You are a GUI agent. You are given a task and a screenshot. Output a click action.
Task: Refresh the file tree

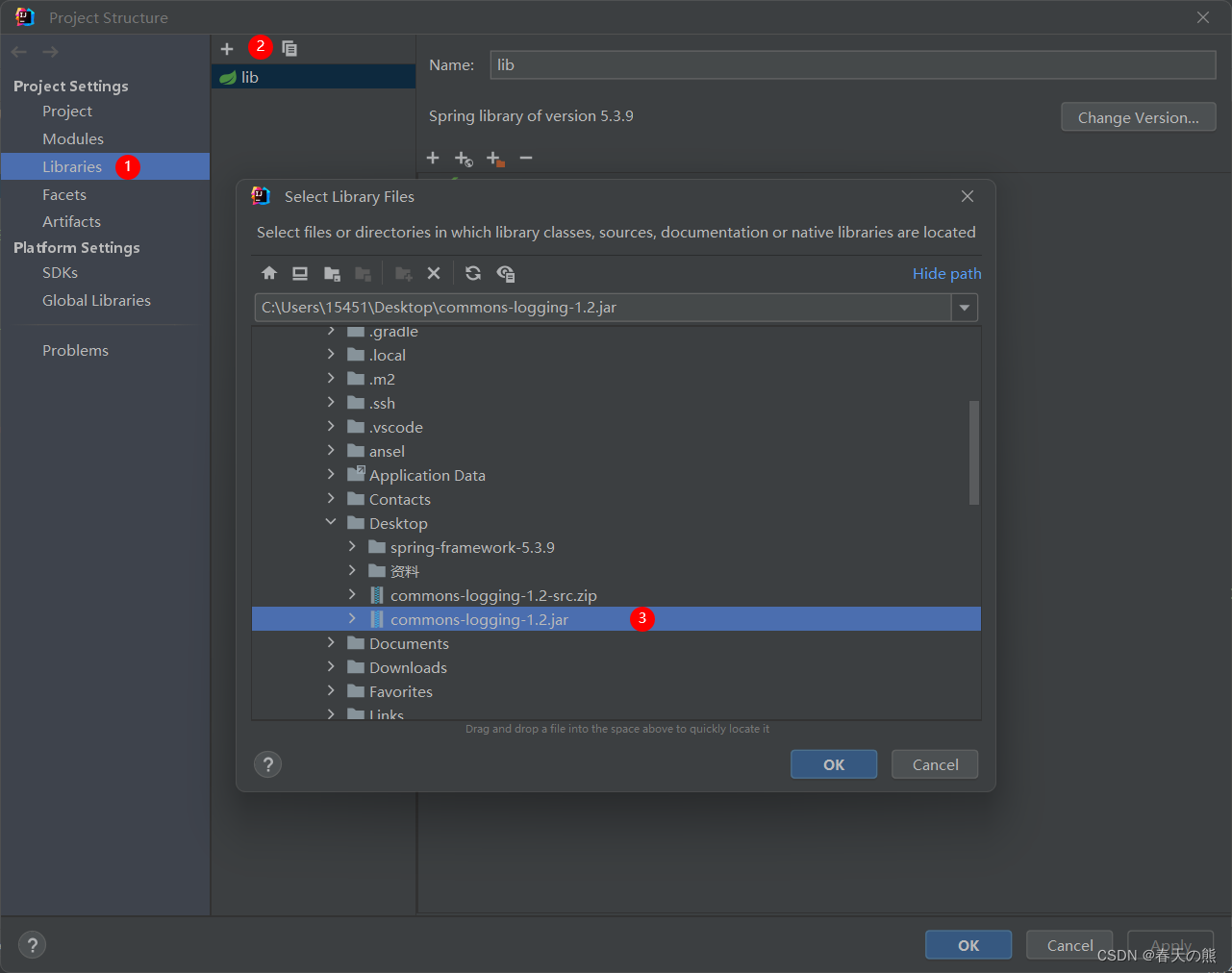473,273
